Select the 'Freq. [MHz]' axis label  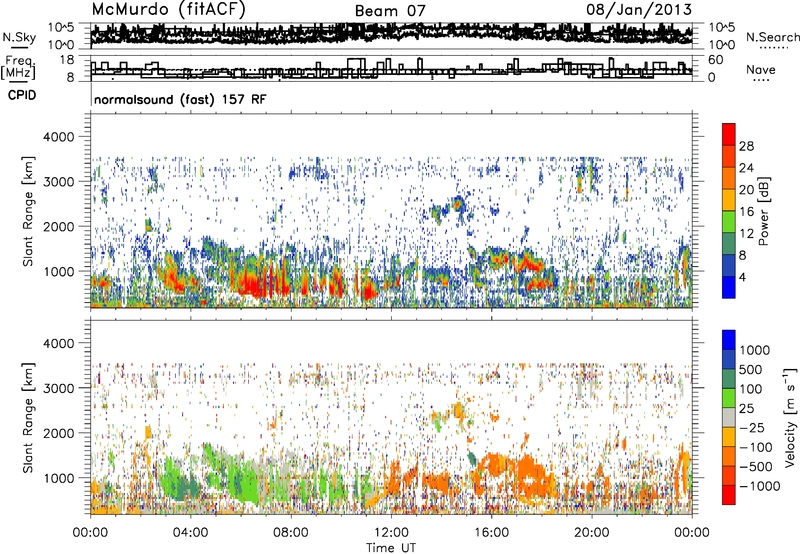click(x=19, y=67)
